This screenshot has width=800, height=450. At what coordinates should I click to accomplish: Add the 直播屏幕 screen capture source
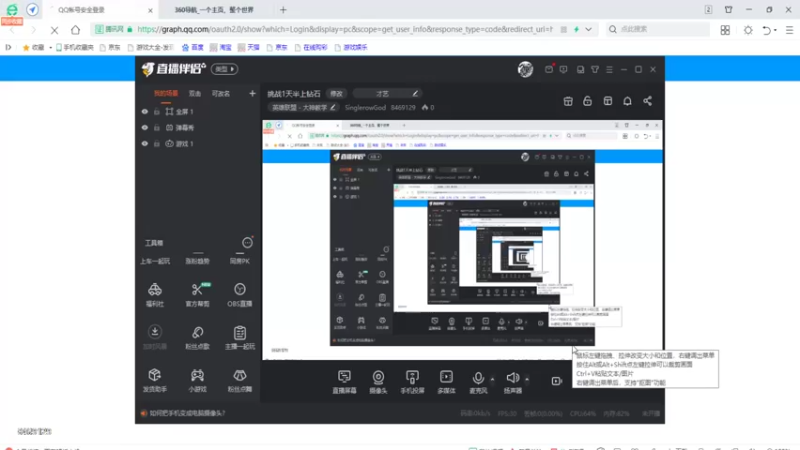344,382
